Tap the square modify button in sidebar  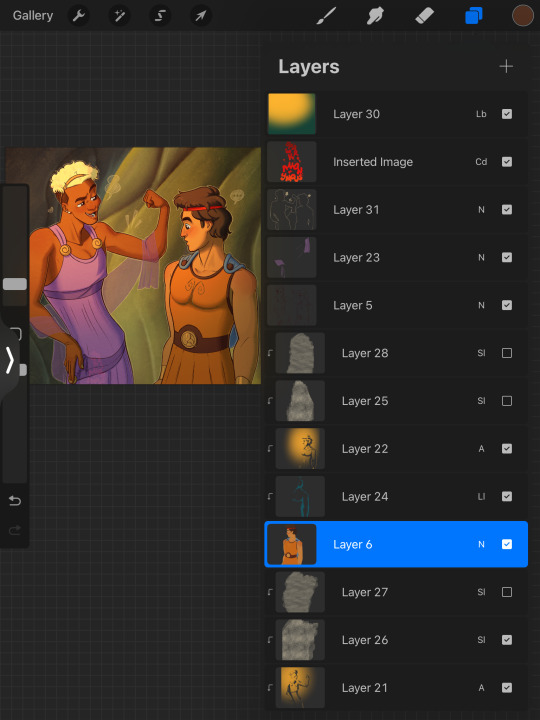[16, 334]
